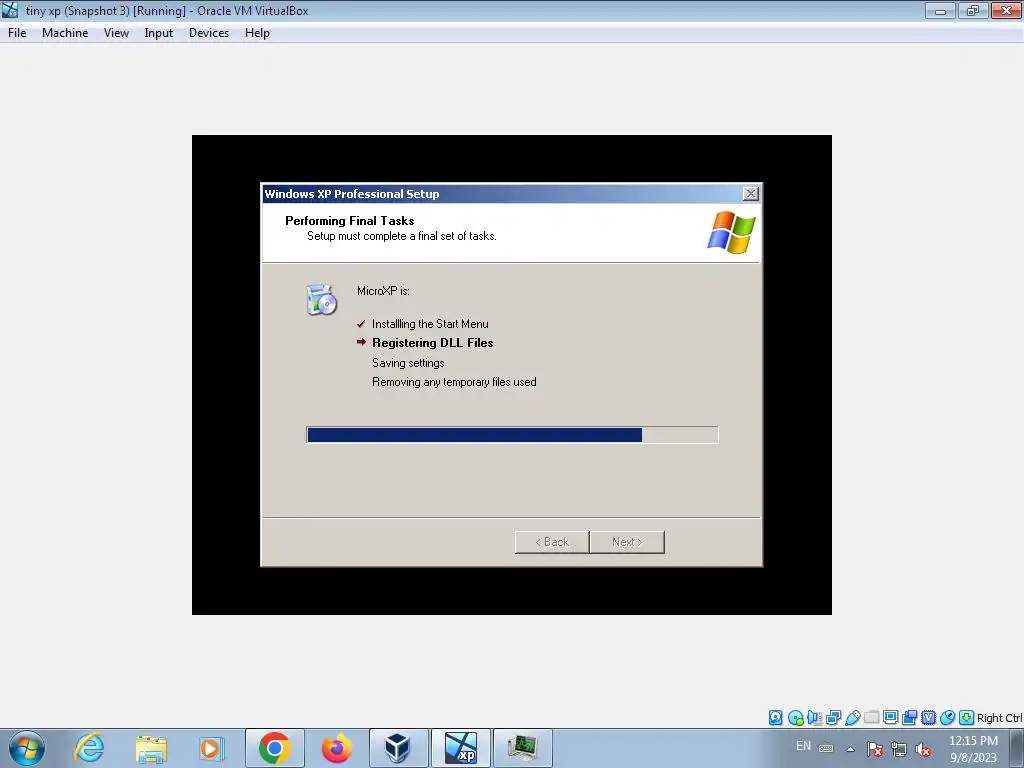Open Firefox from the taskbar
This screenshot has height=768, width=1024.
coord(337,748)
